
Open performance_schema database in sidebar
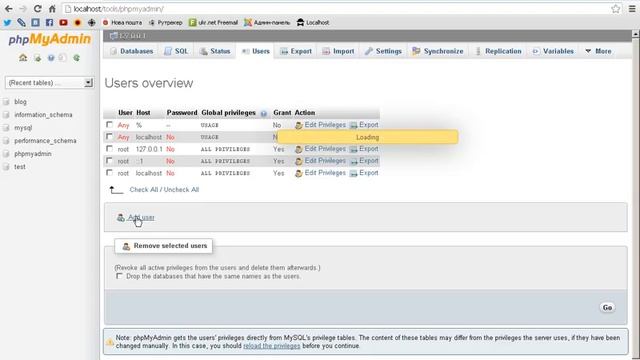(x=45, y=141)
